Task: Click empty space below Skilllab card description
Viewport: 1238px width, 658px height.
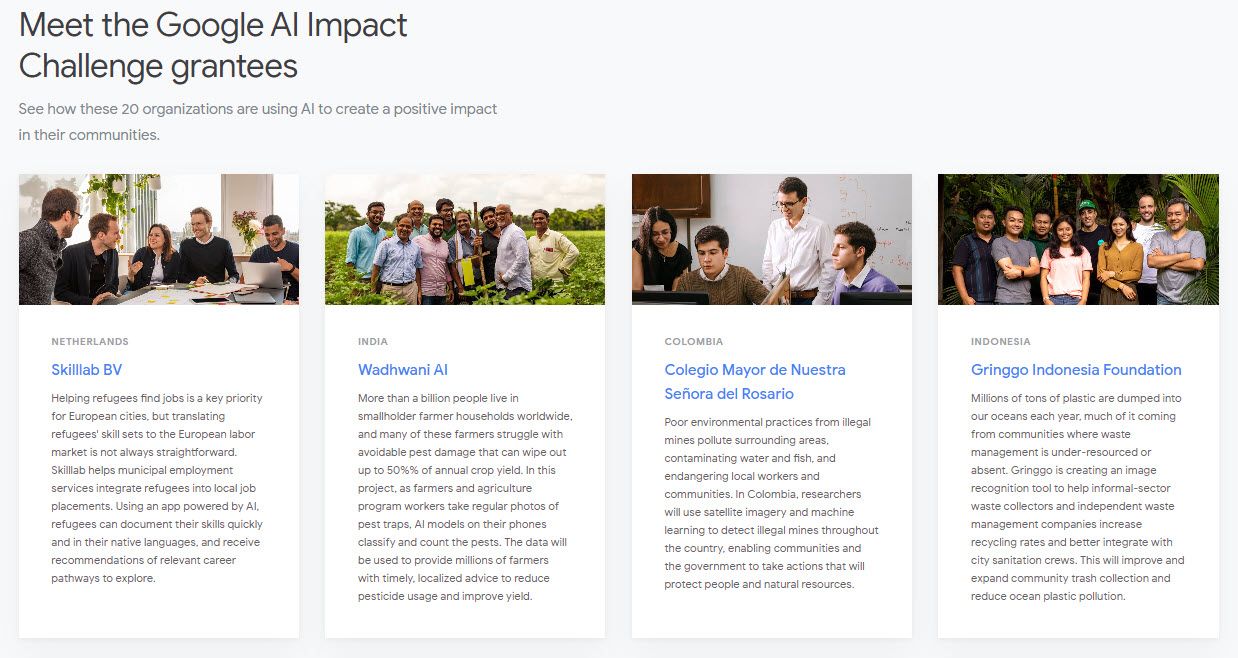Action: pyautogui.click(x=158, y=612)
